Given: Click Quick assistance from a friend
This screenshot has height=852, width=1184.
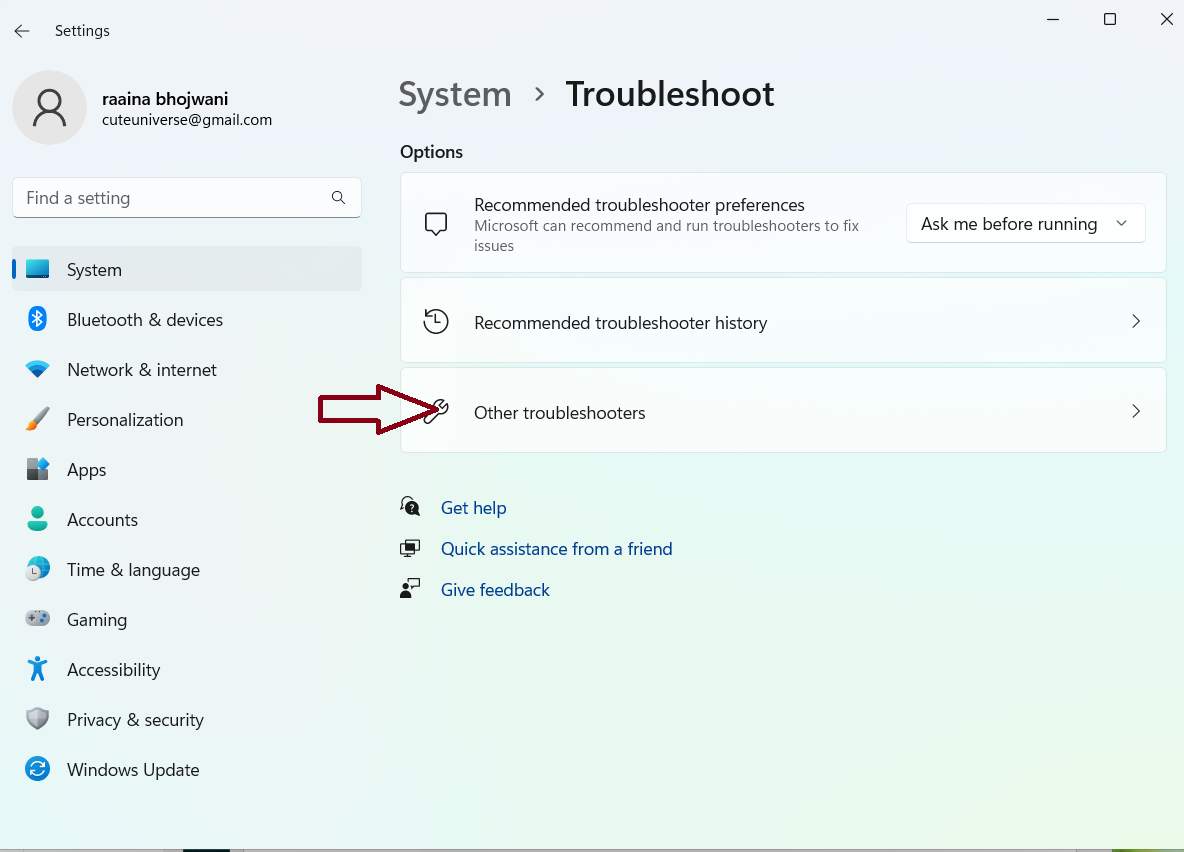Looking at the screenshot, I should tap(556, 549).
